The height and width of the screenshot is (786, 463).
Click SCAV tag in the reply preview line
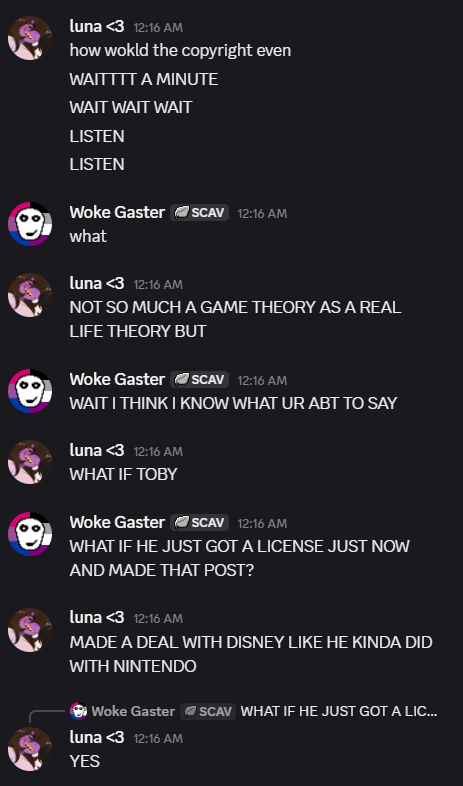pyautogui.click(x=208, y=711)
